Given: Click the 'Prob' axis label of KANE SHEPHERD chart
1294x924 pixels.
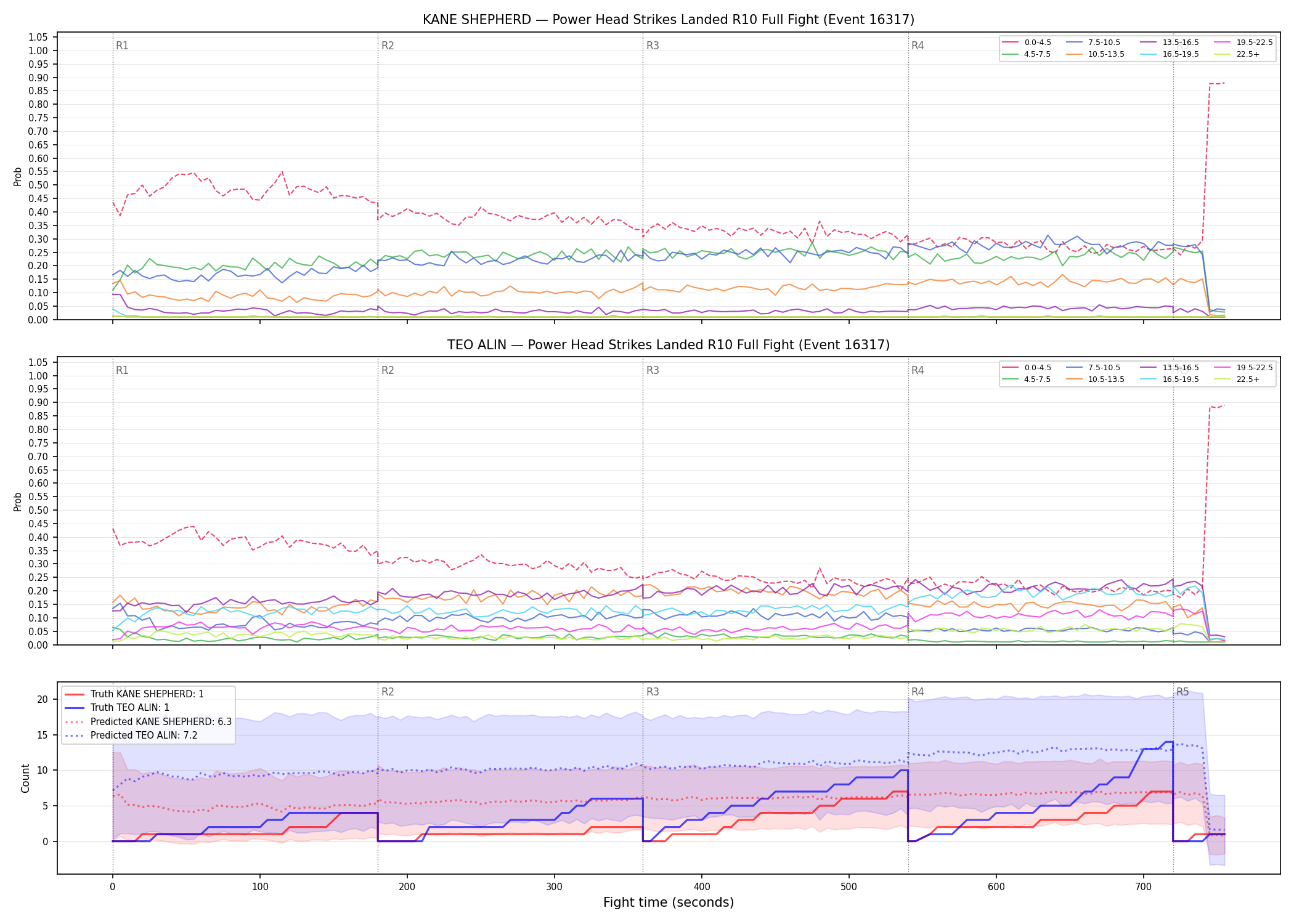Looking at the screenshot, I should (x=18, y=176).
